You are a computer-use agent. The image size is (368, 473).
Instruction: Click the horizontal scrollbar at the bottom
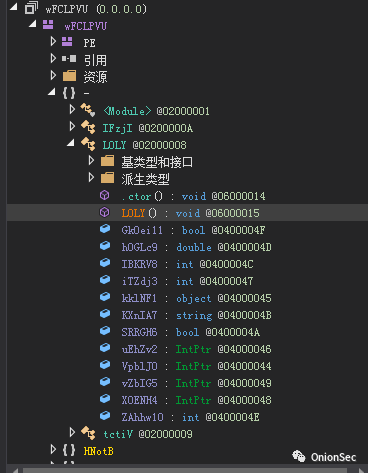[x=185, y=470]
